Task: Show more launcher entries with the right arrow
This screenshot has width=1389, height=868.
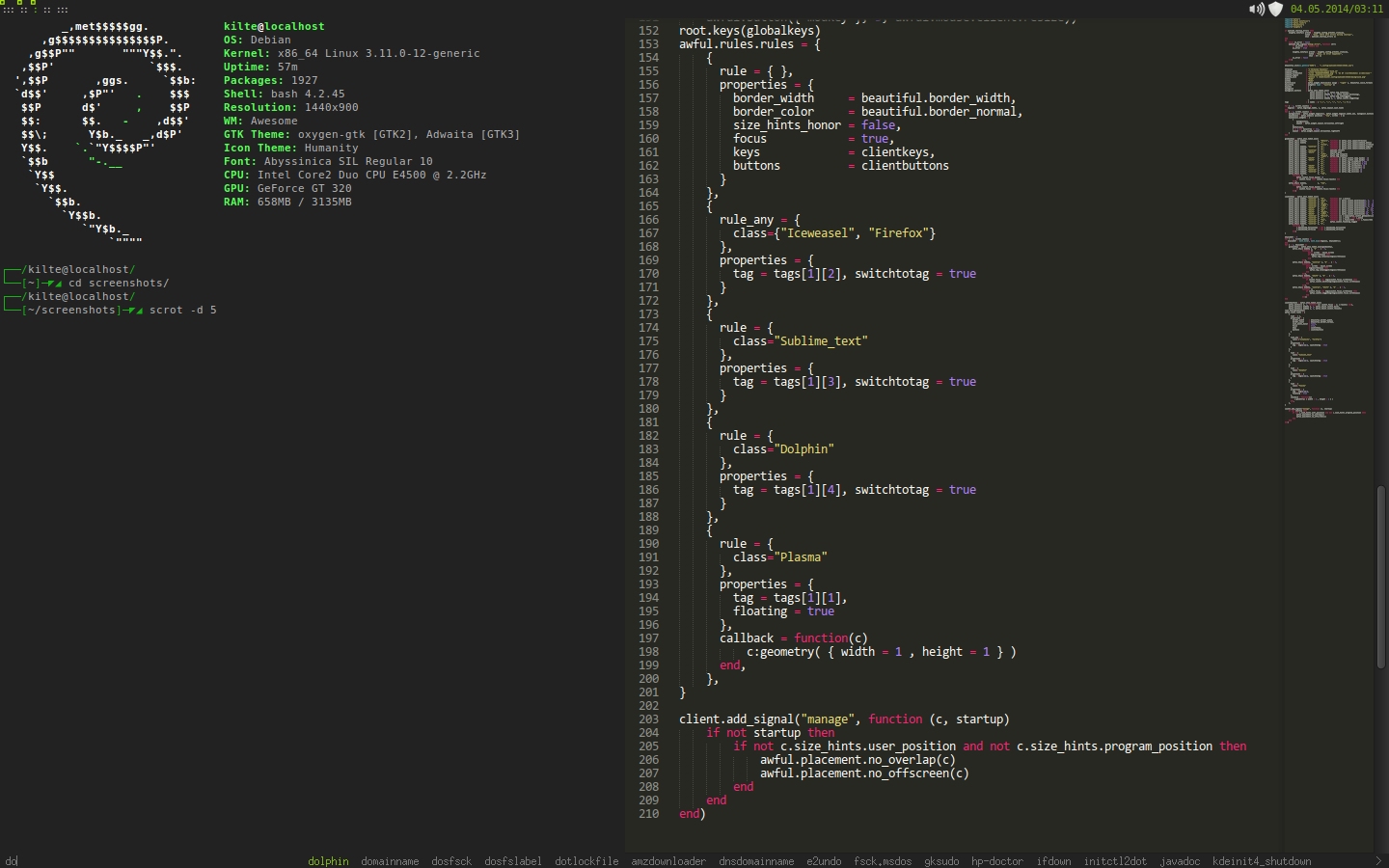Action: click(x=1377, y=861)
